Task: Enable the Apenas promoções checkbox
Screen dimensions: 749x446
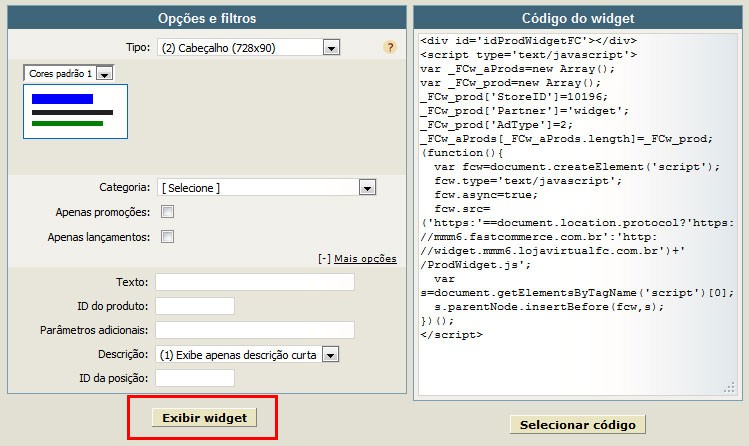Action: point(167,212)
